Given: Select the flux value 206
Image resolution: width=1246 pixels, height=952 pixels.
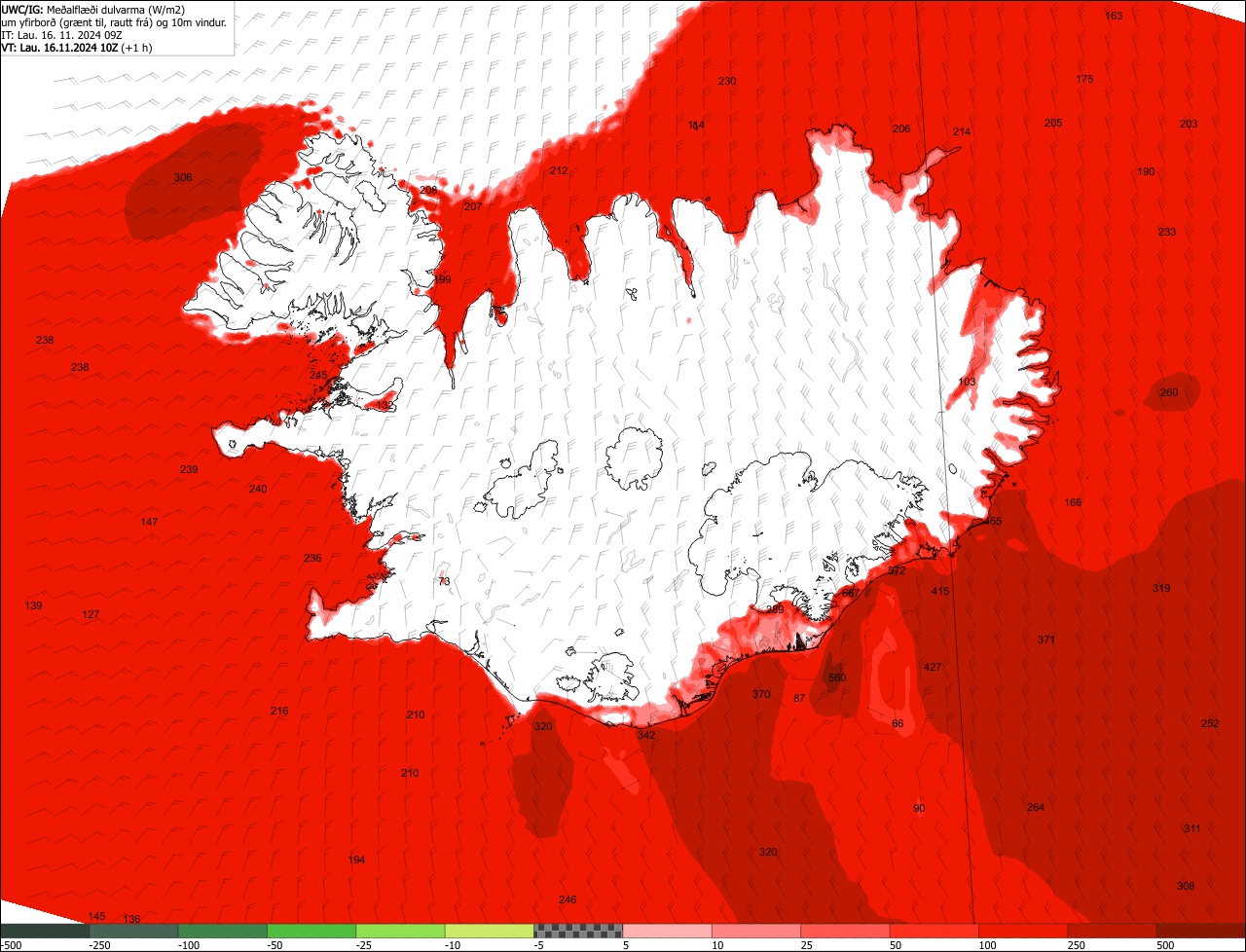Looking at the screenshot, I should pos(901,128).
